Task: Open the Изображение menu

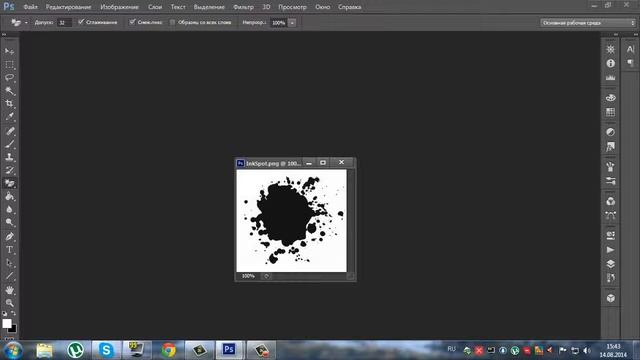Action: pos(120,7)
